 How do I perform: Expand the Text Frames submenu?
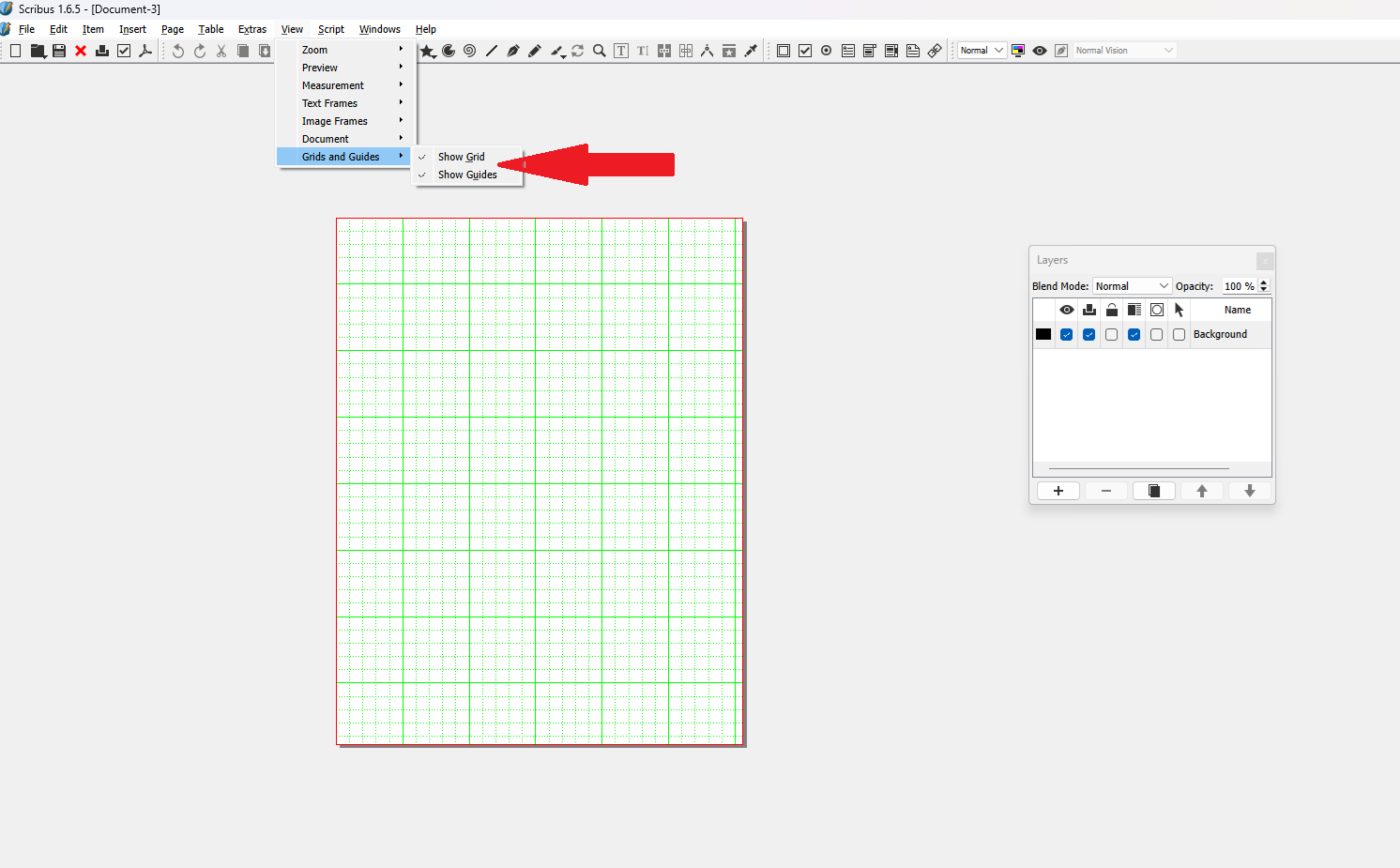(x=343, y=103)
